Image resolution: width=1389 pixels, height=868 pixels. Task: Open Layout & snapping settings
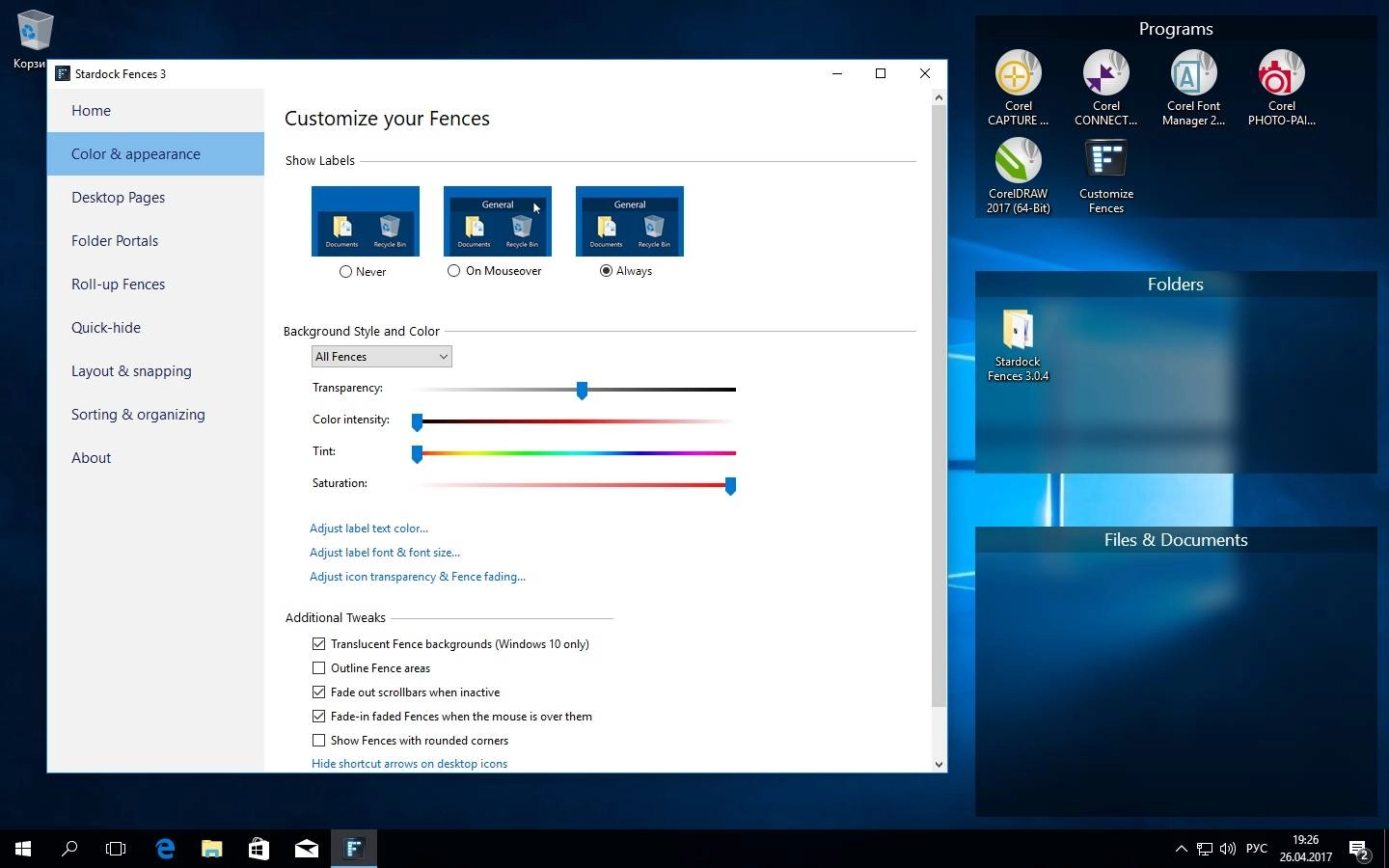click(x=155, y=371)
